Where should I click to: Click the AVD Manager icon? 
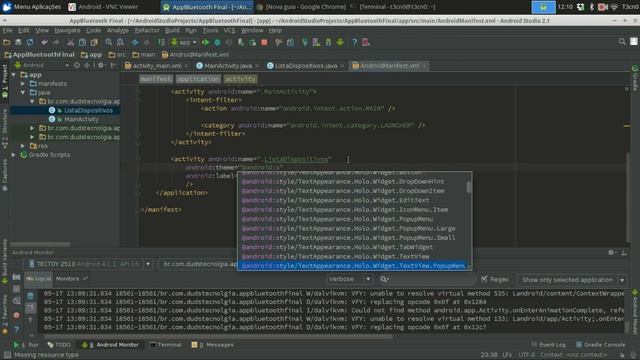click(316, 42)
